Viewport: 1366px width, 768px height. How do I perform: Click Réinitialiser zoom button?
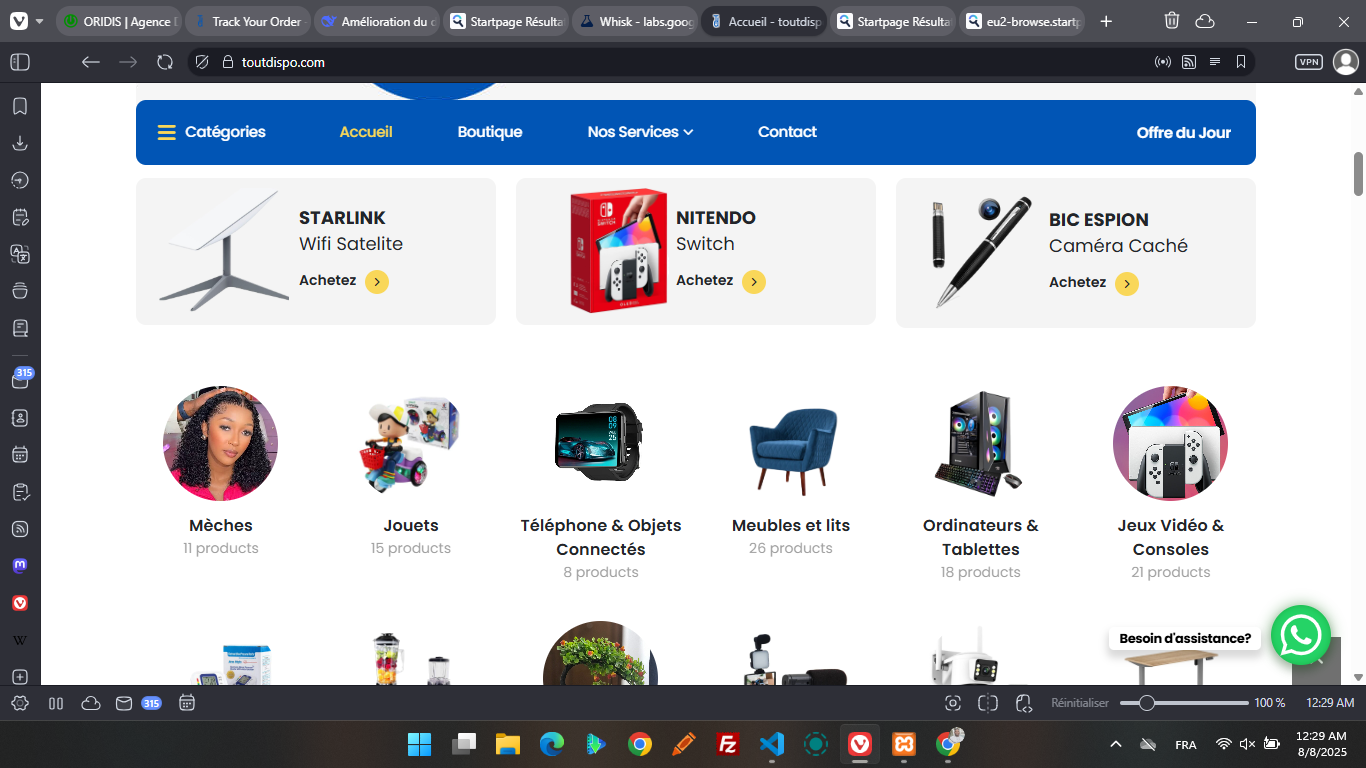(x=1080, y=703)
